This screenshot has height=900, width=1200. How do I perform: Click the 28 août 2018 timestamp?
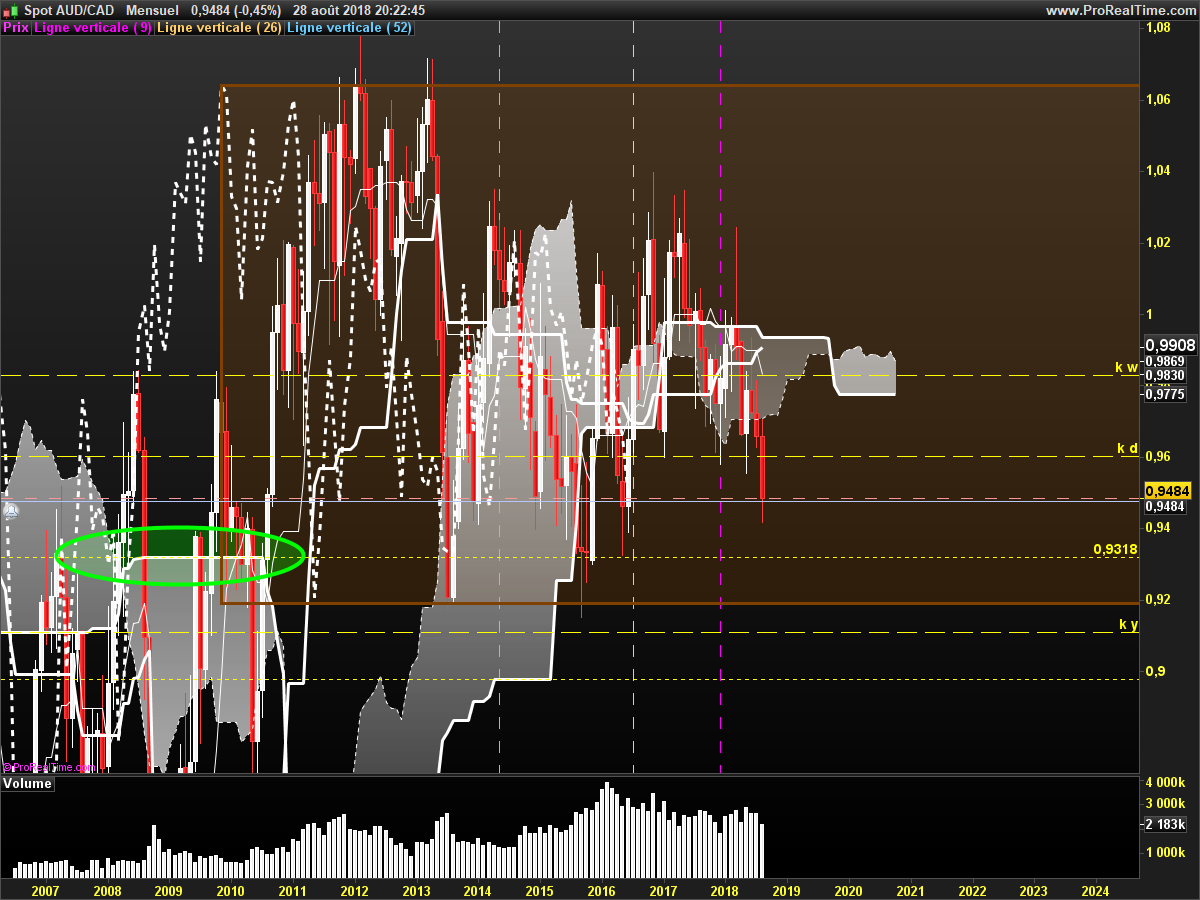tap(360, 10)
